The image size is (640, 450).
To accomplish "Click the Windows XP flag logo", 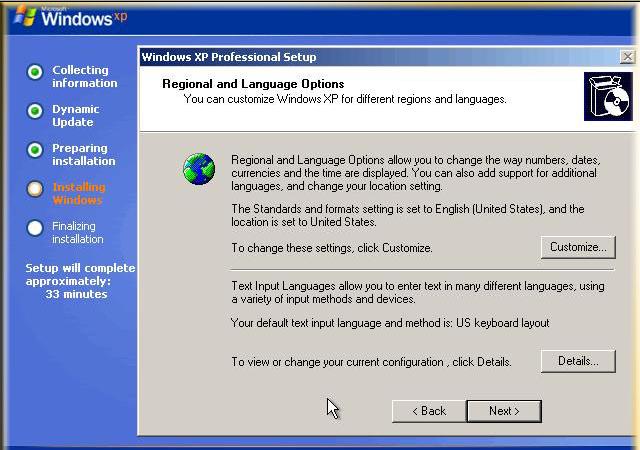I will pos(24,16).
